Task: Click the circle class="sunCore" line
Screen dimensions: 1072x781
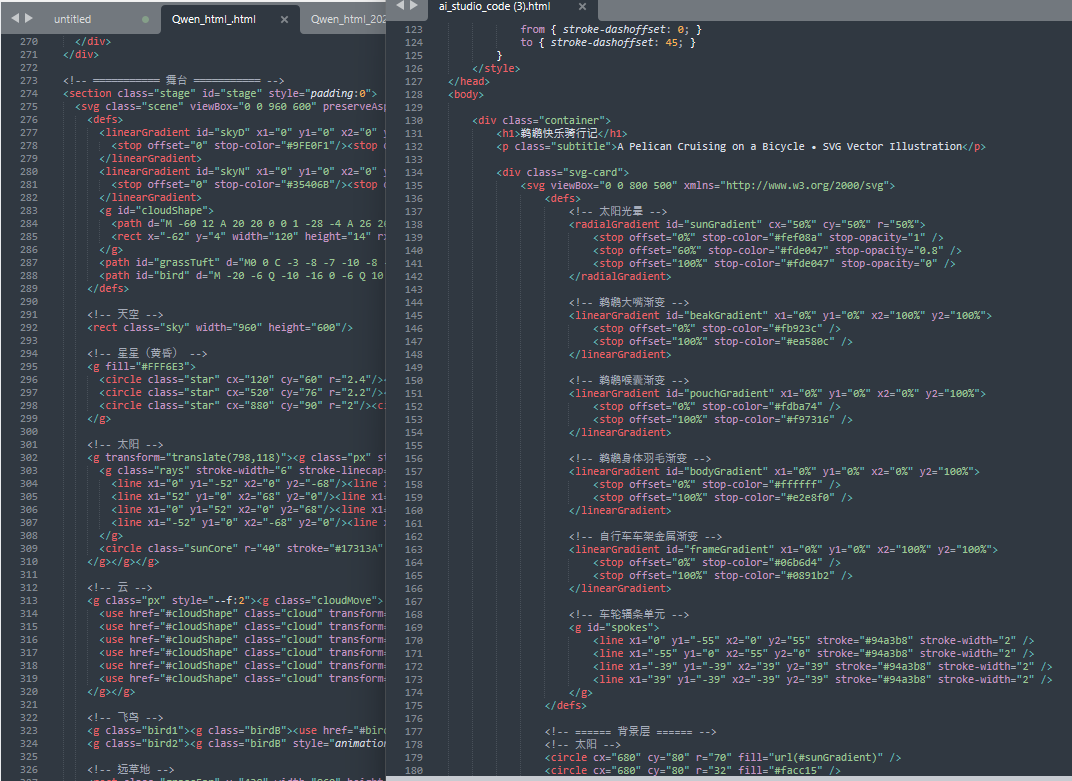Action: pyautogui.click(x=241, y=548)
